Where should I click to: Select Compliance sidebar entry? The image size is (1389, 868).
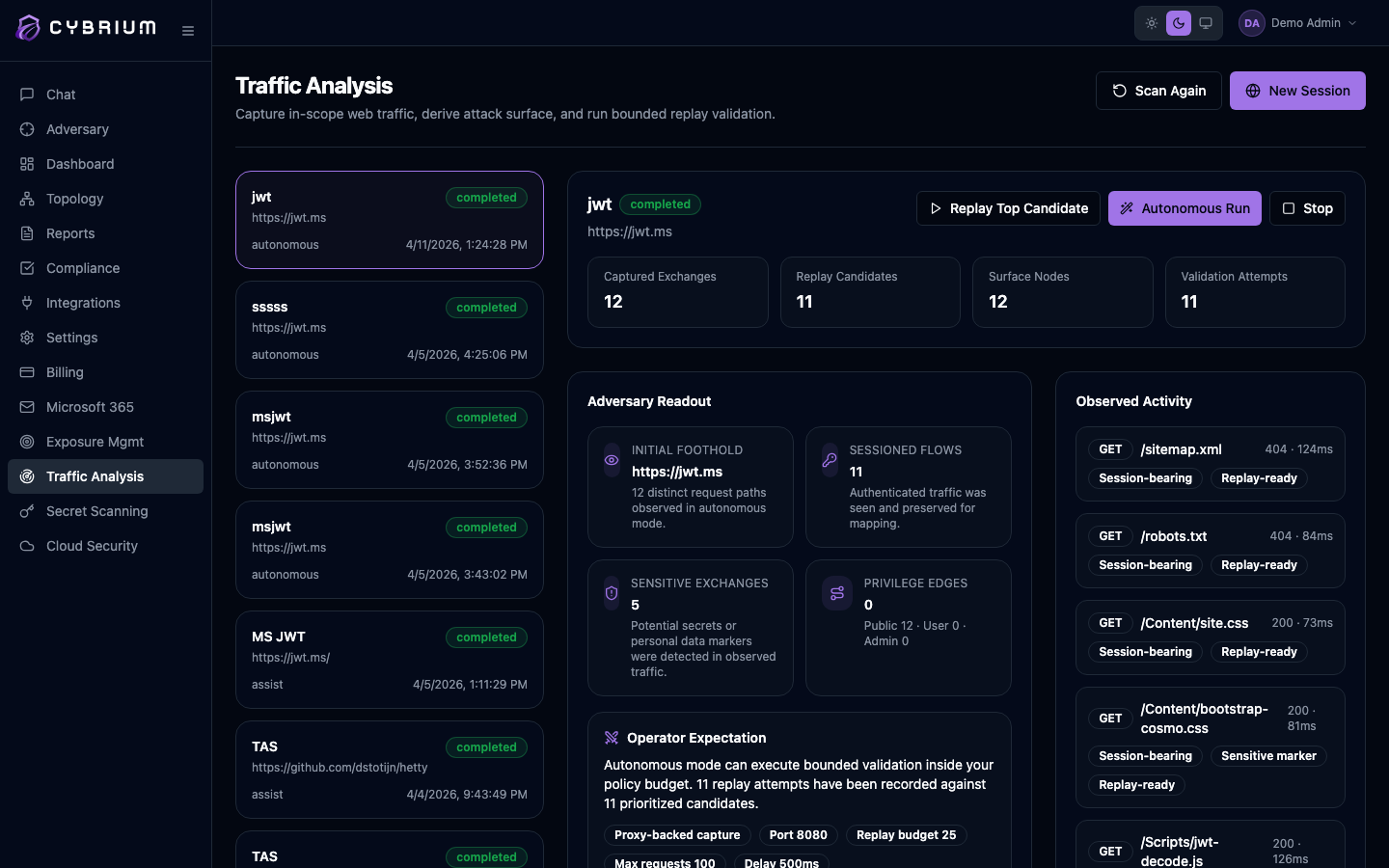(x=105, y=268)
